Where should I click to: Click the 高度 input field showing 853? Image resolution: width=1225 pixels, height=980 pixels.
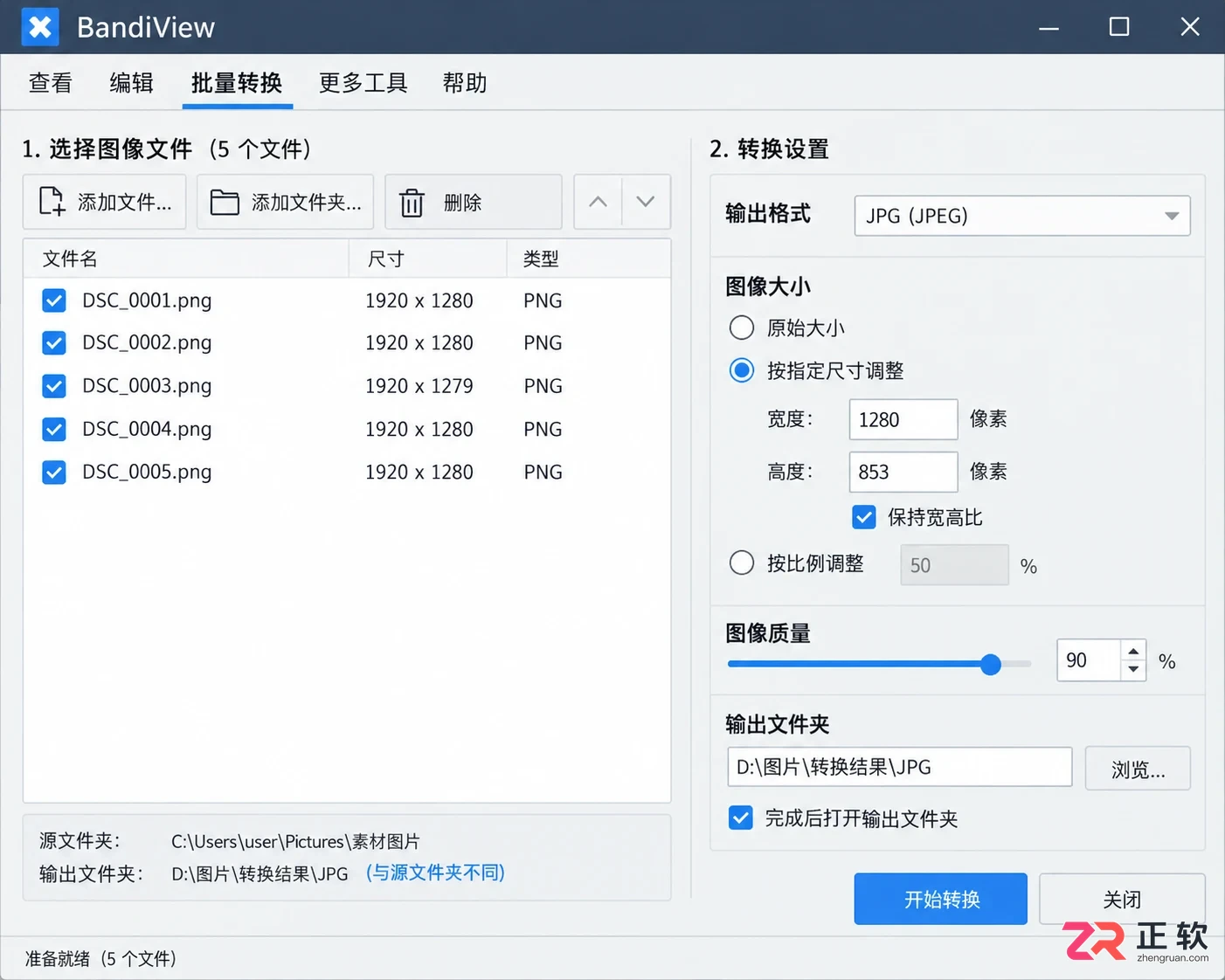pyautogui.click(x=903, y=473)
